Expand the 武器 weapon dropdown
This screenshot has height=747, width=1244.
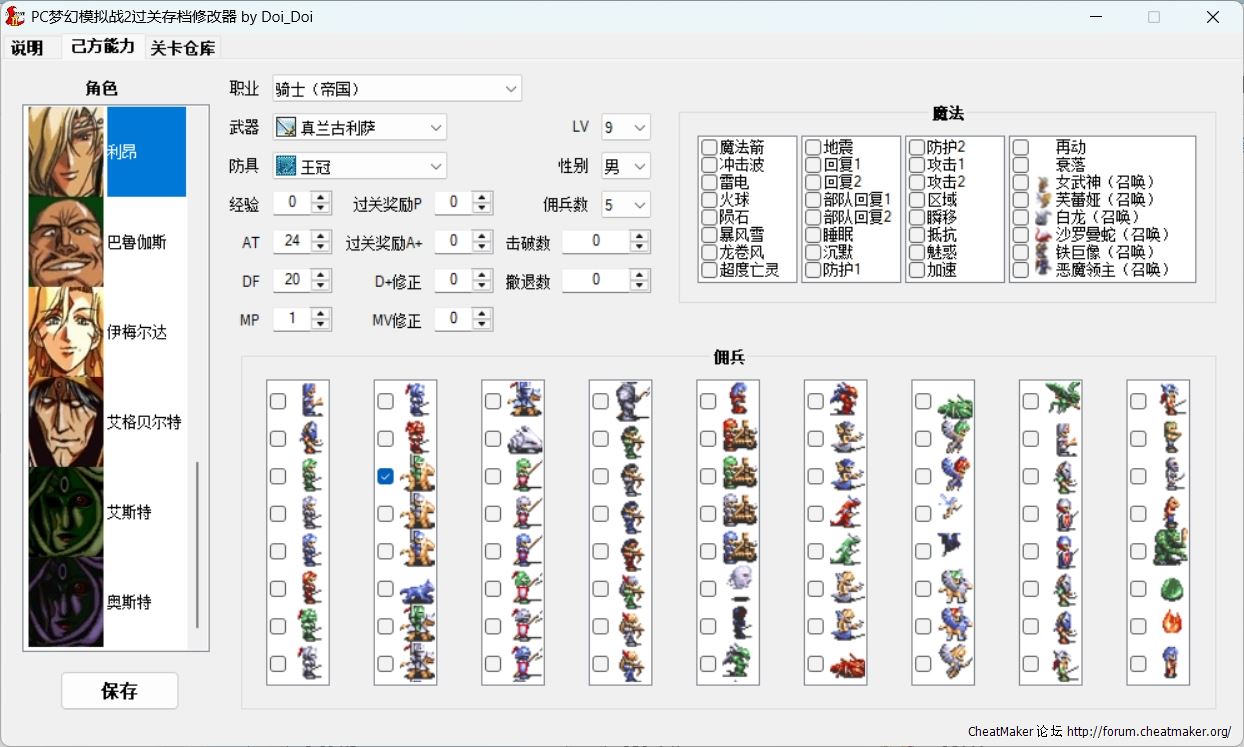(360, 128)
